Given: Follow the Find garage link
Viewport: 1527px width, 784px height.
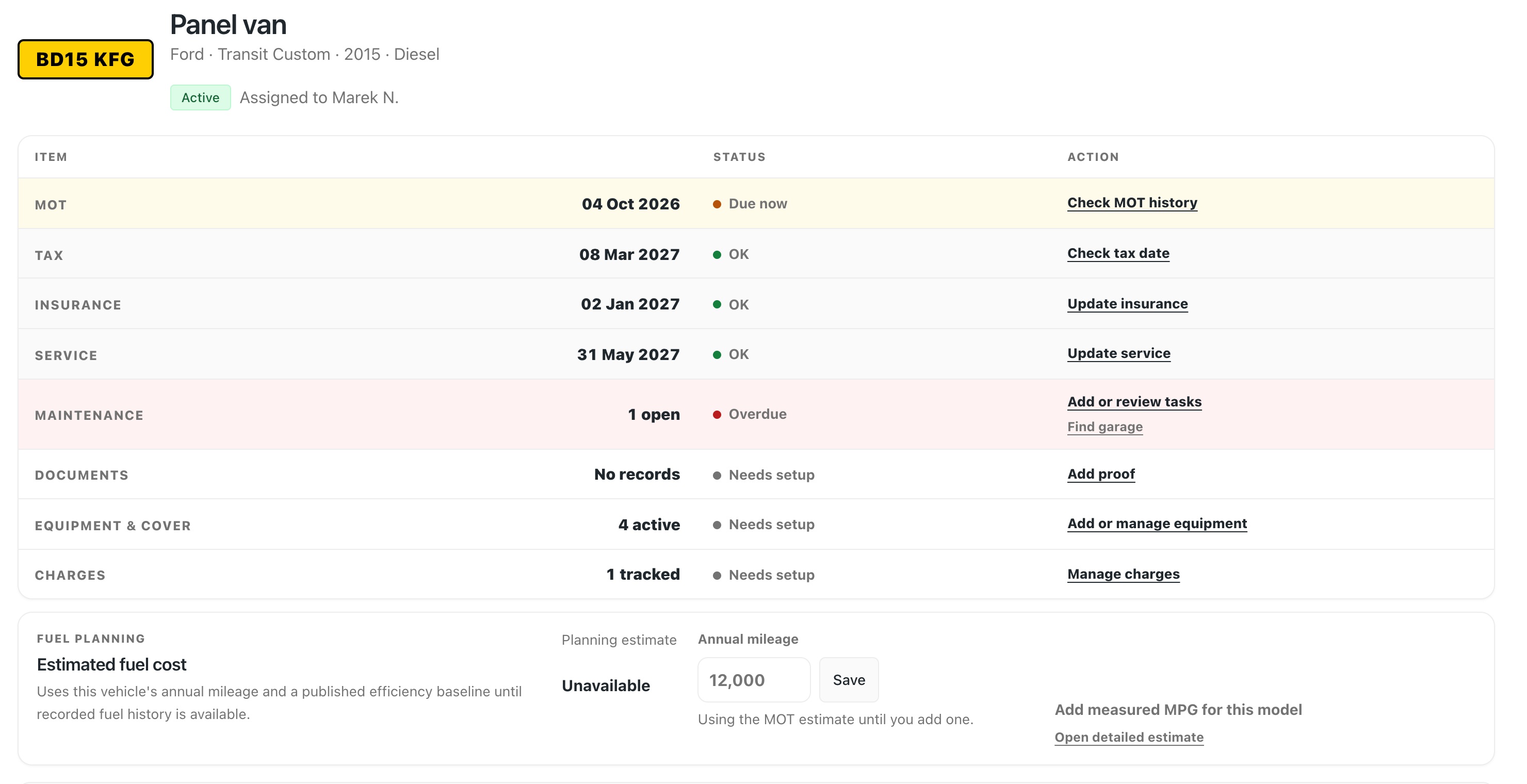Looking at the screenshot, I should [x=1105, y=427].
